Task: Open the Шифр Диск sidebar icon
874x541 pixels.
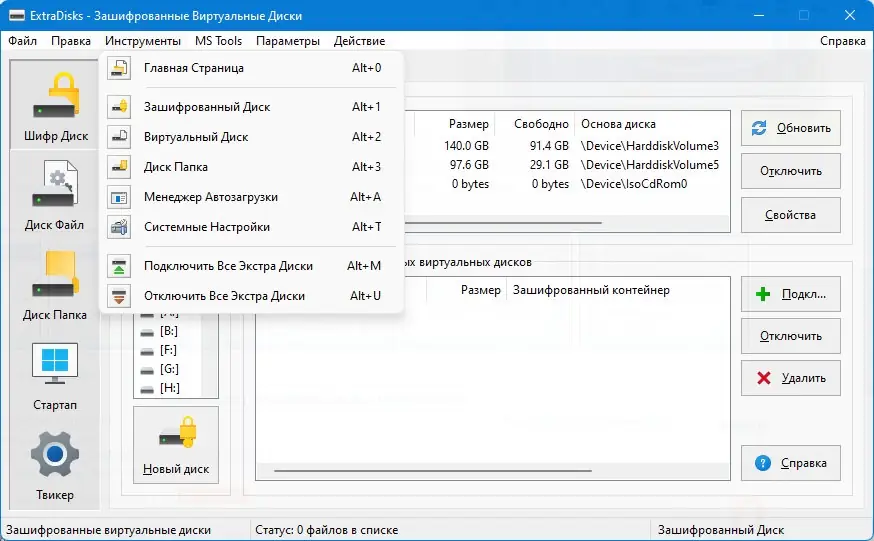Action: [56, 95]
